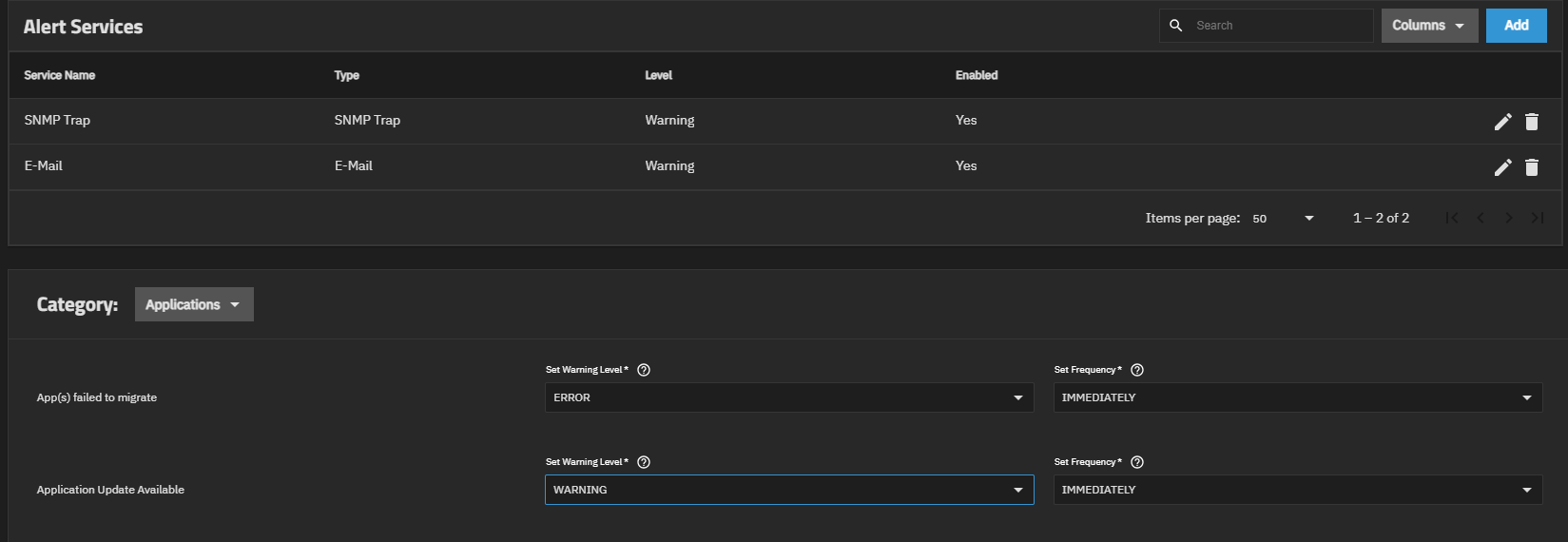Sort by Service Name column
This screenshot has height=542, width=1568.
pos(60,75)
